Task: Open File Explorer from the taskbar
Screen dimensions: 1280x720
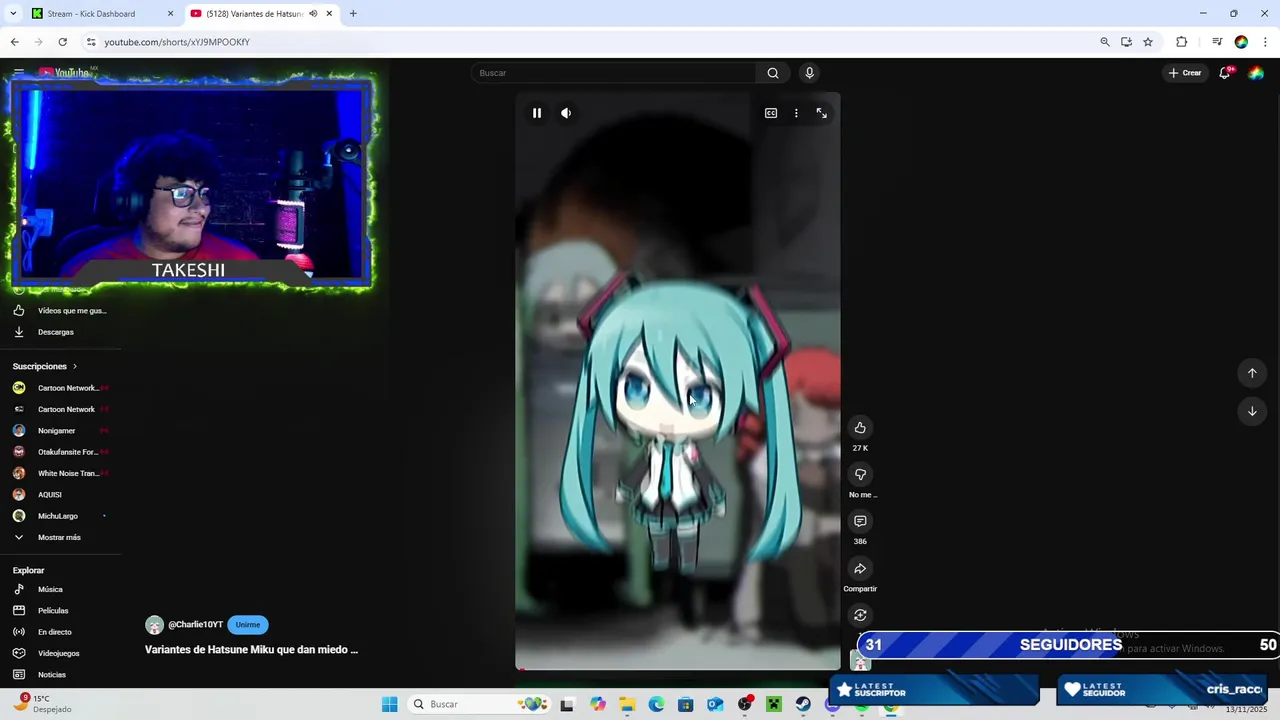Action: coord(627,704)
